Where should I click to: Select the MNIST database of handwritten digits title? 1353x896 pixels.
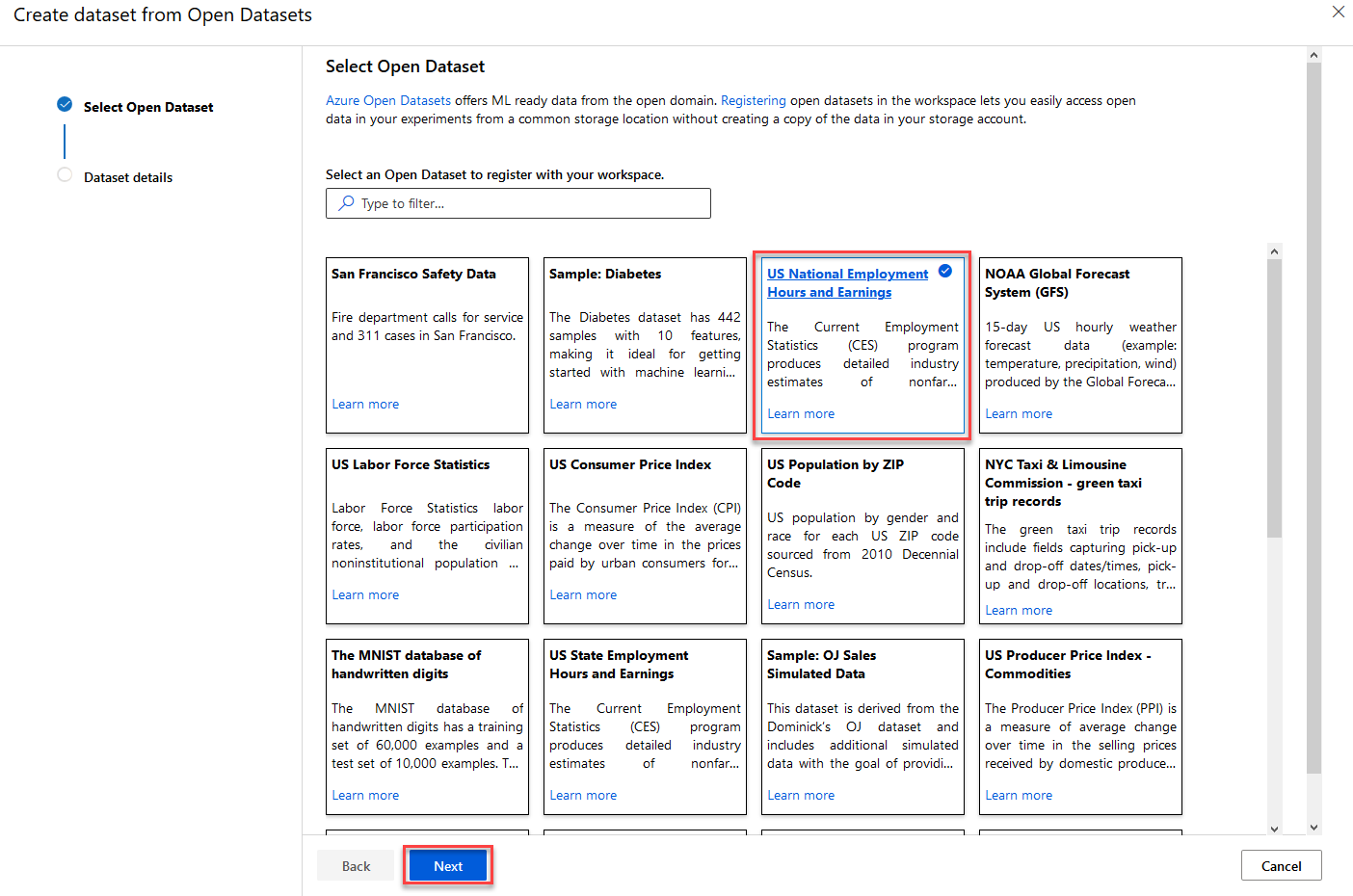click(x=407, y=665)
